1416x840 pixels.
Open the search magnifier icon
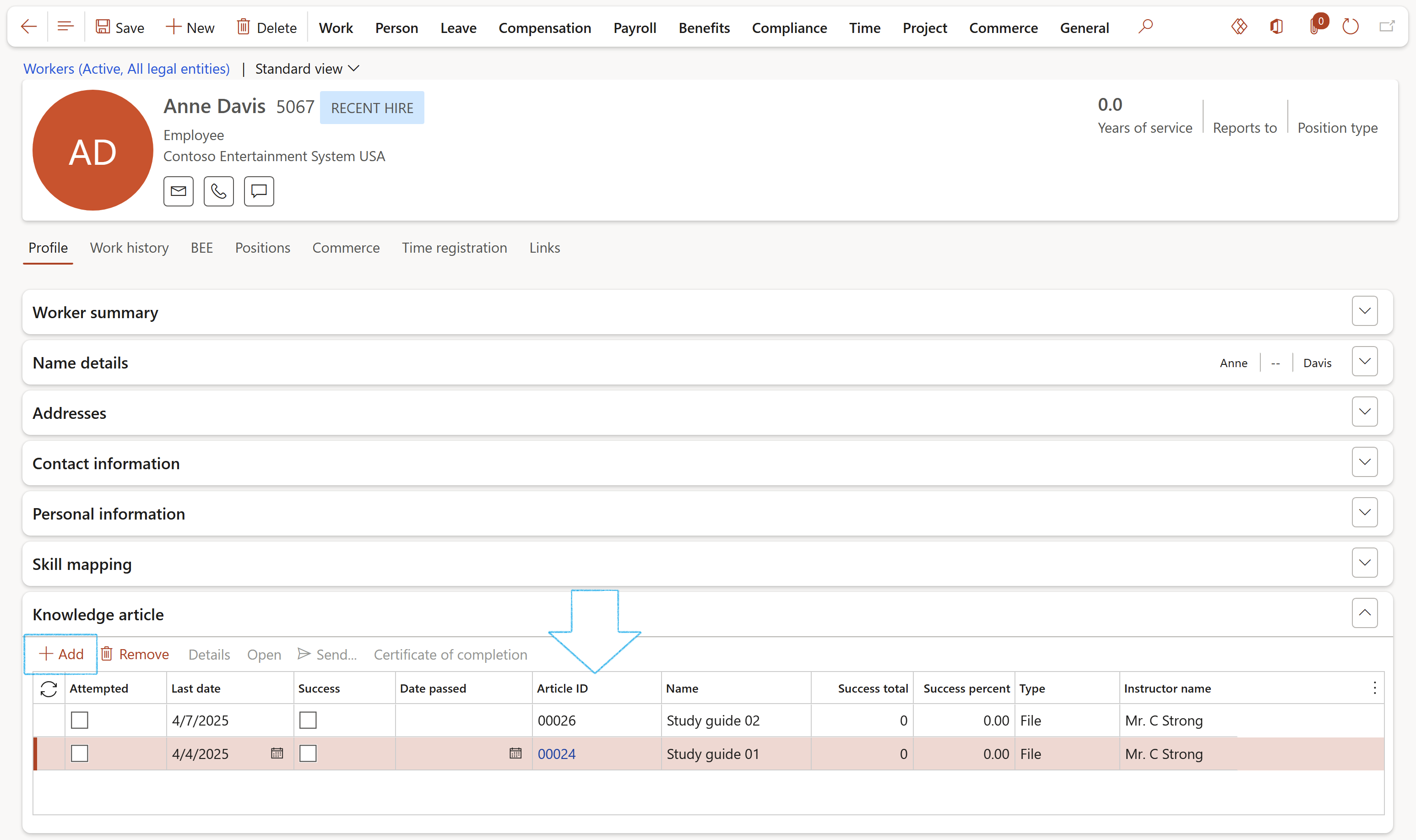point(1145,27)
